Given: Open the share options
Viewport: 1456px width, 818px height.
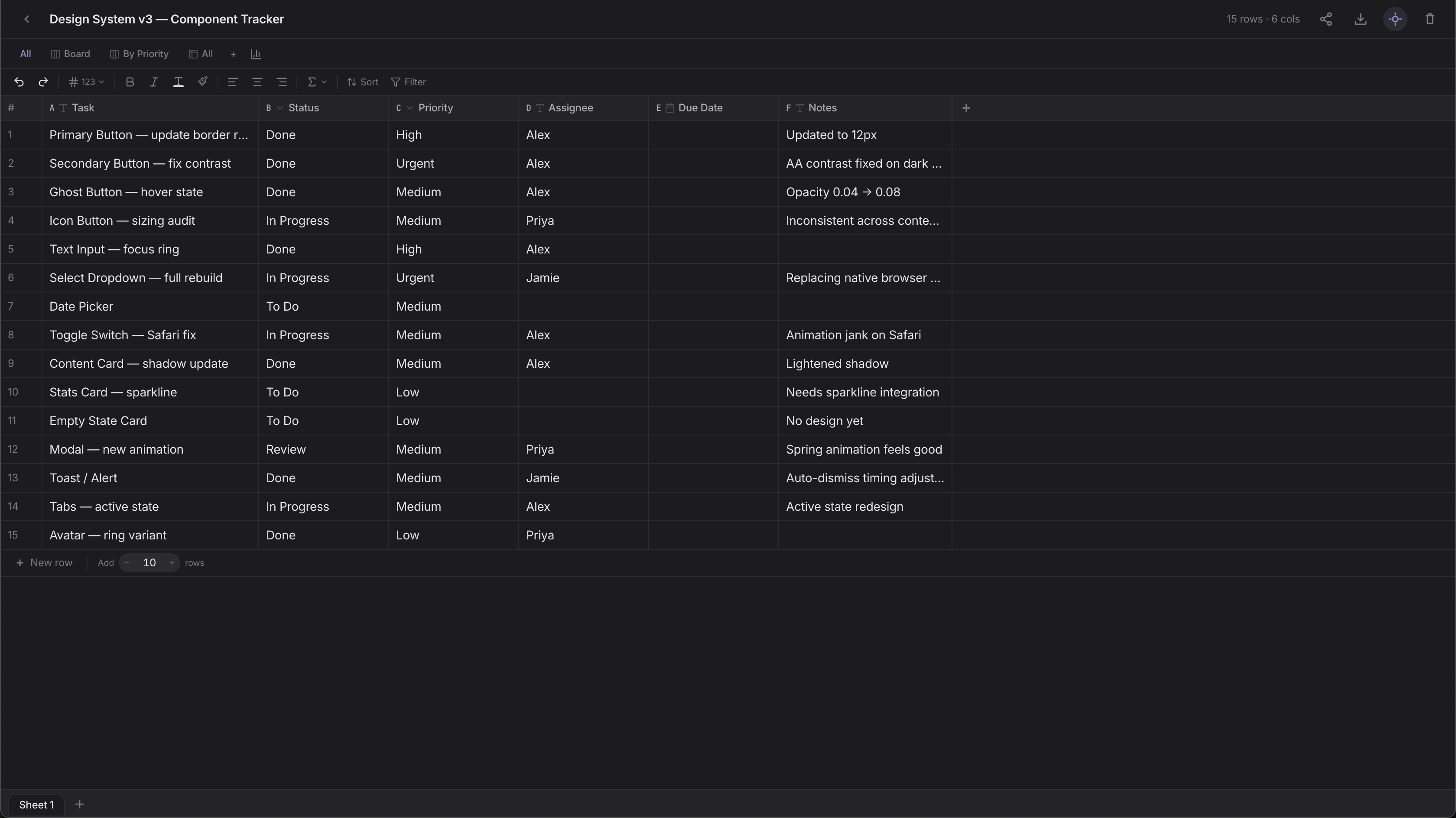Looking at the screenshot, I should point(1326,19).
